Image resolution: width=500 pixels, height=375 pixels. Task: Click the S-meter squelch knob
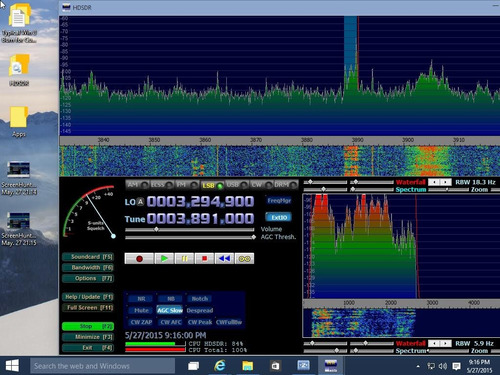(113, 236)
